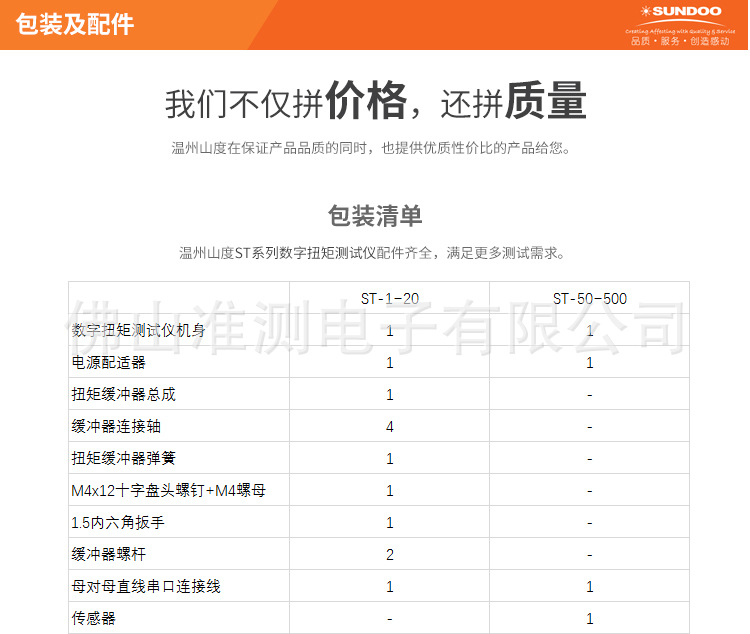Viewport: 750px width, 634px height.
Task: Click the 扭矩缓冲器总成 row label
Action: click(123, 394)
